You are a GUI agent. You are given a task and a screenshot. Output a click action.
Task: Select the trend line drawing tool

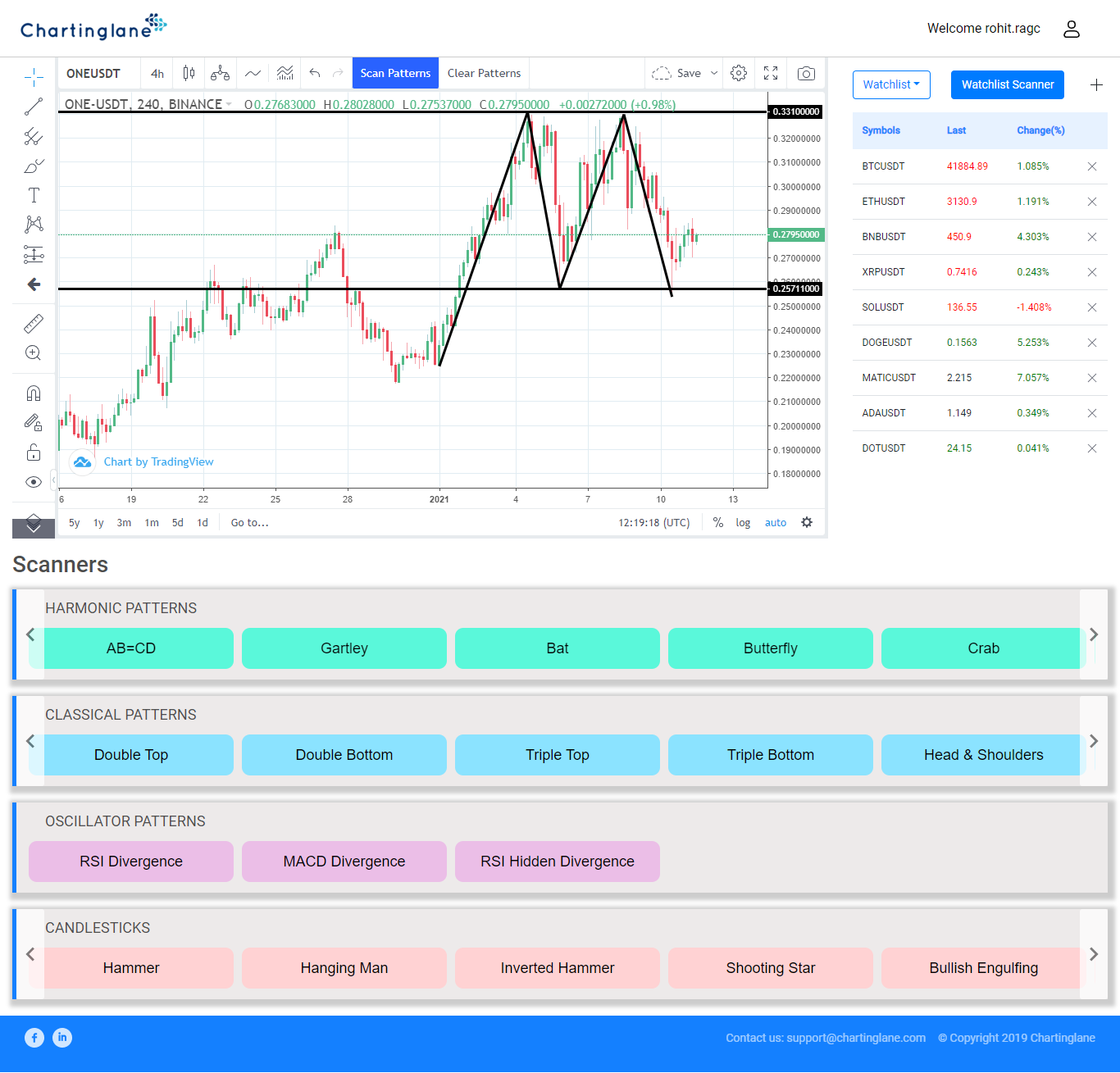tap(34, 107)
